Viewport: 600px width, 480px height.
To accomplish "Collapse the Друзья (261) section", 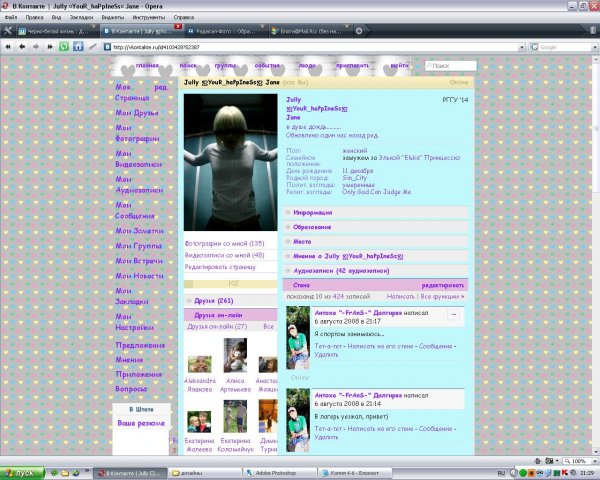I will (231, 300).
